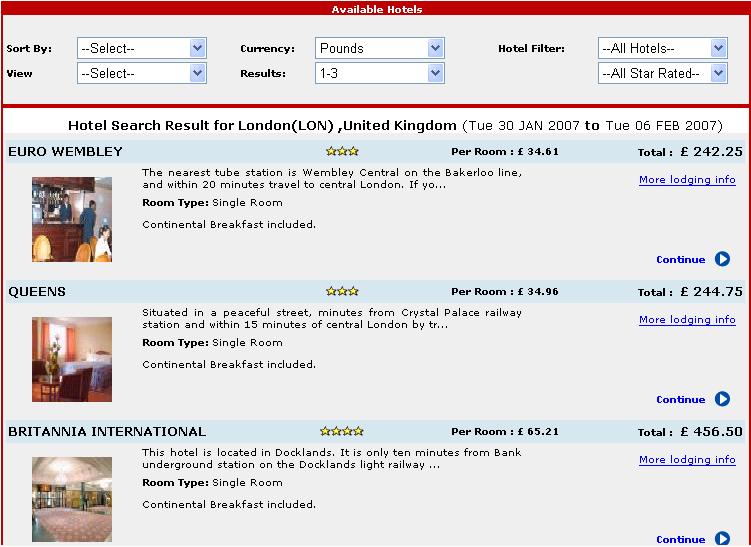This screenshot has width=751, height=547.
Task: Click Continue text for Euro Wembley
Action: (x=681, y=260)
